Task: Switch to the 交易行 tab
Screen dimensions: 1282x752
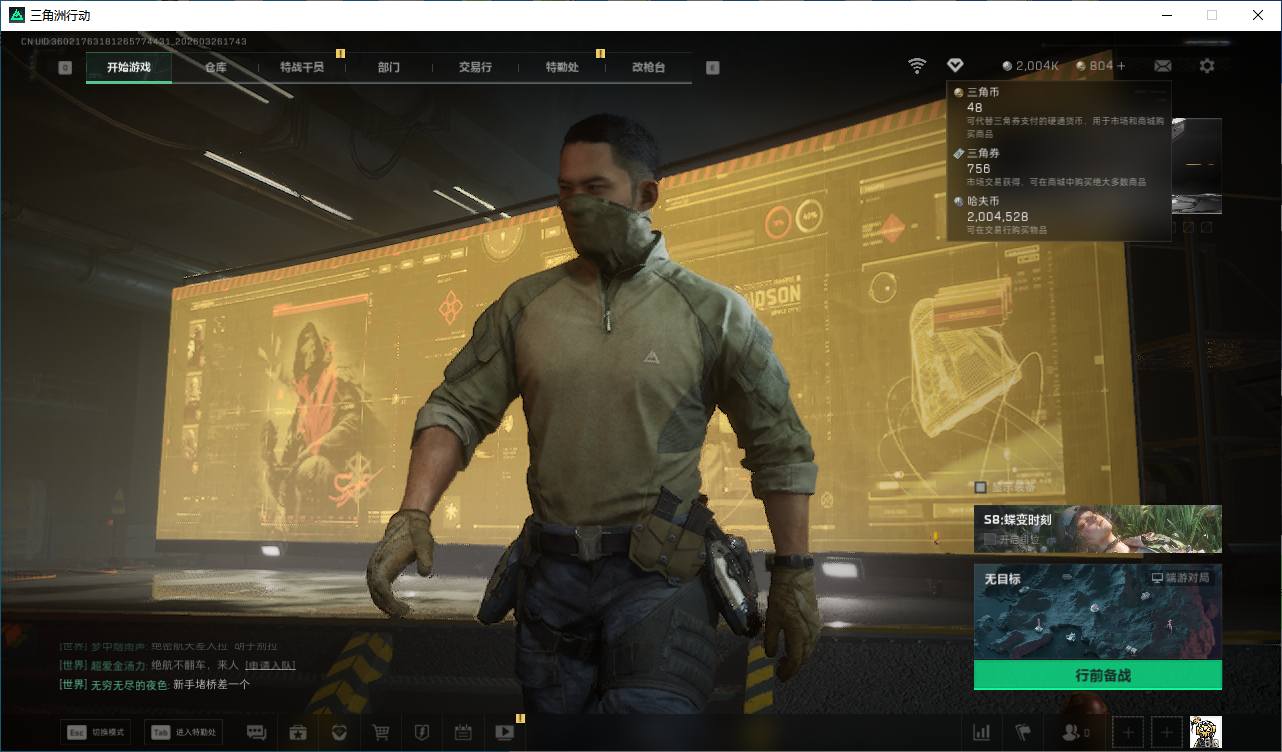Action: point(475,67)
